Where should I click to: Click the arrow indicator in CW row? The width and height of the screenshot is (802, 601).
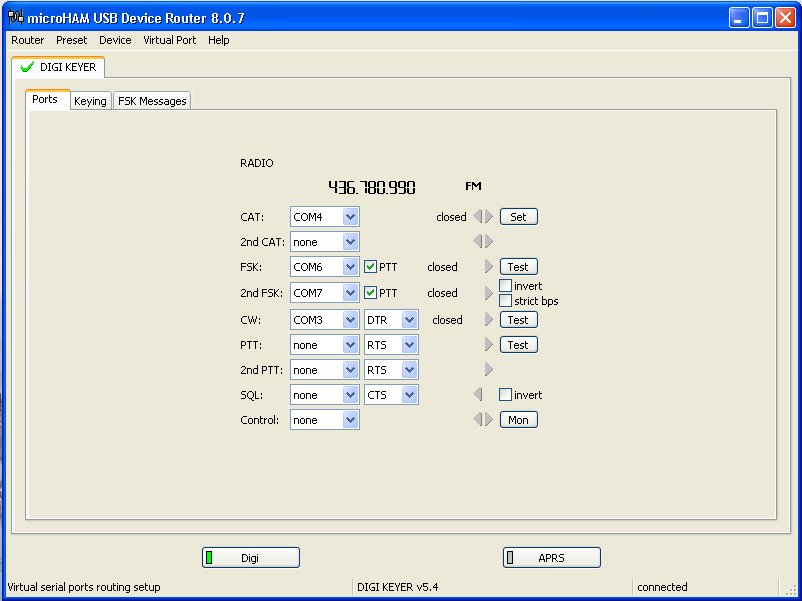(x=489, y=320)
